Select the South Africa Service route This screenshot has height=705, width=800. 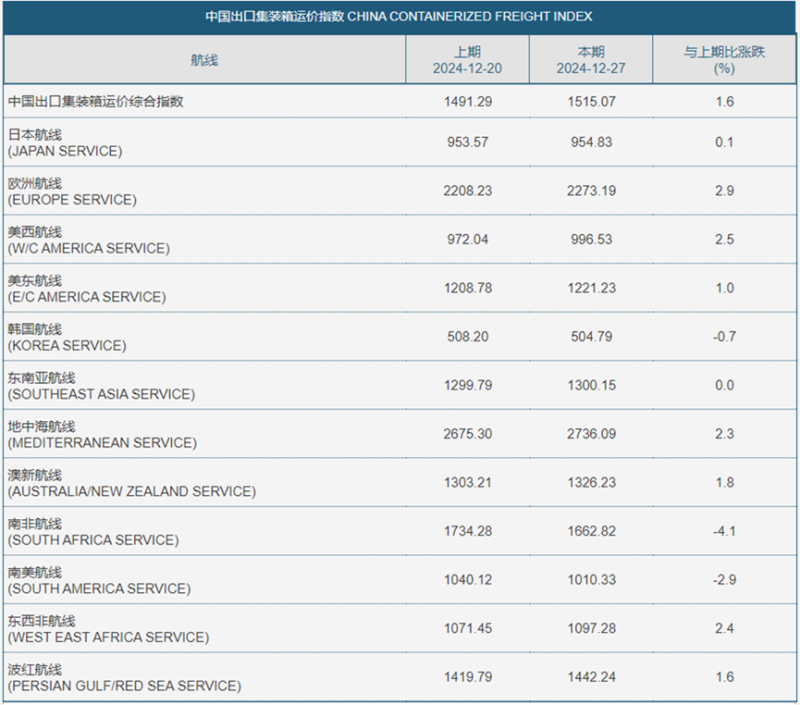click(93, 531)
